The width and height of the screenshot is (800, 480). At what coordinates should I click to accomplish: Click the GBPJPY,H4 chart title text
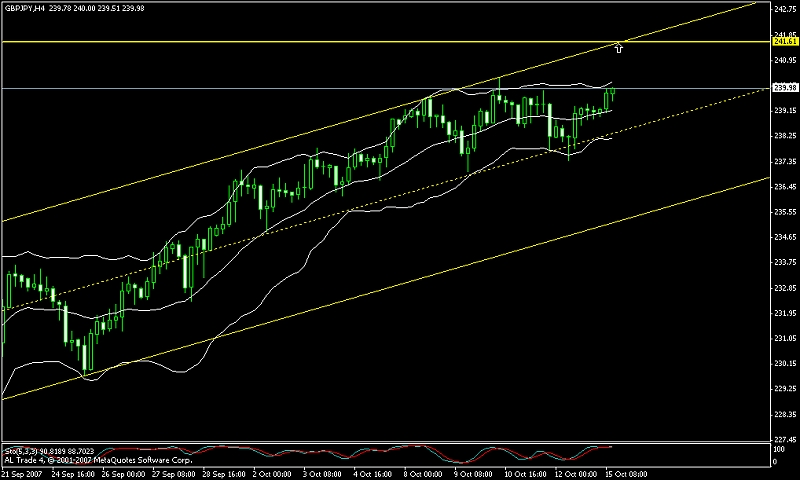point(24,8)
